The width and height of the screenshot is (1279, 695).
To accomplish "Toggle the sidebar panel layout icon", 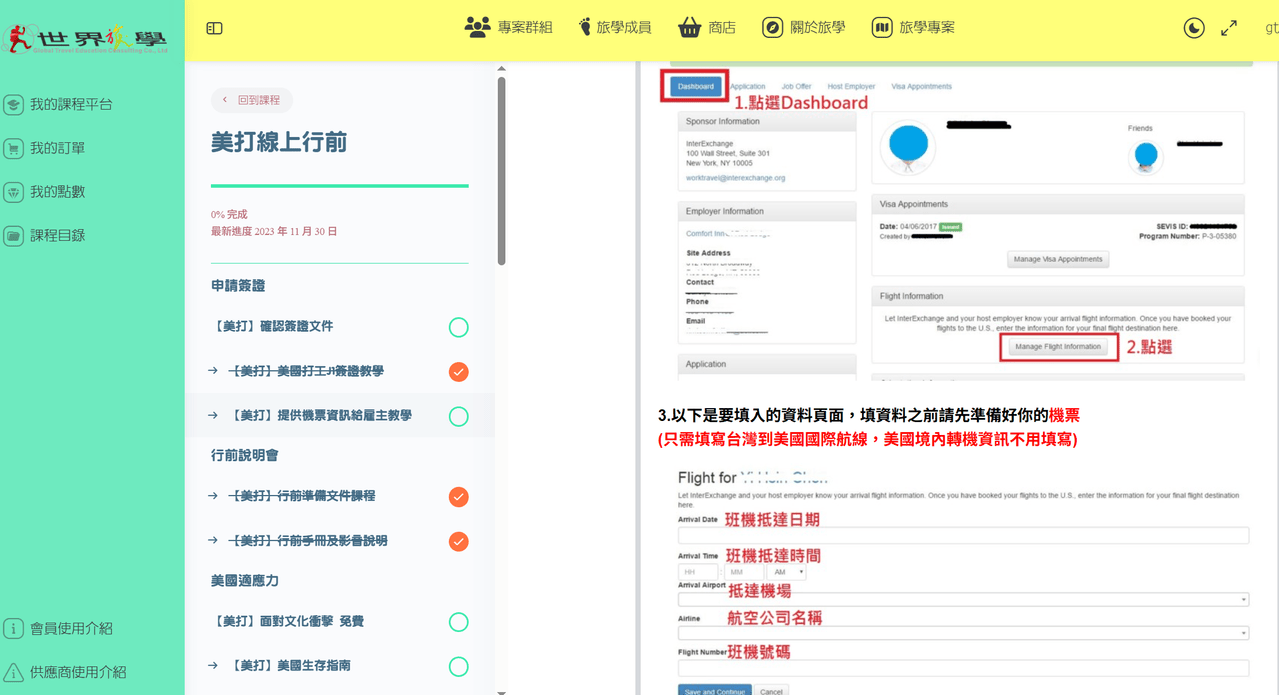I will pos(214,28).
